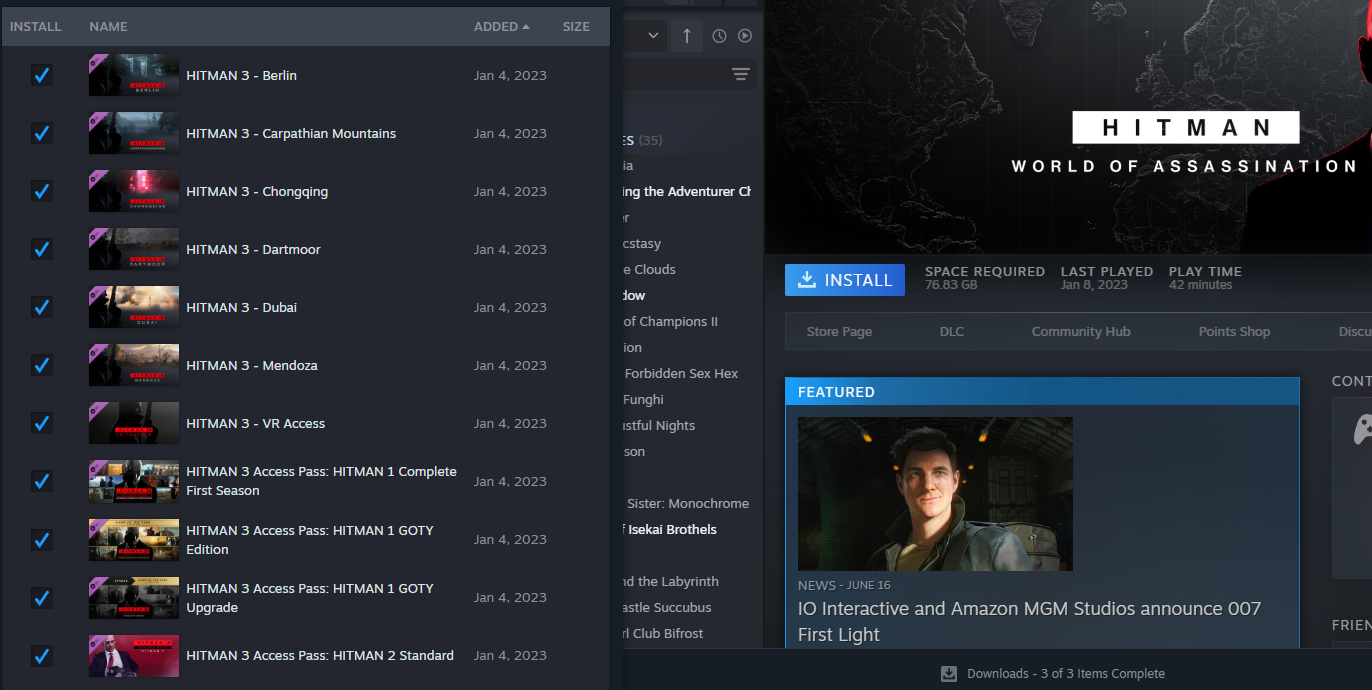This screenshot has height=690, width=1372.
Task: Click the Carpathian Mountains DLC thumbnail
Action: coord(134,133)
